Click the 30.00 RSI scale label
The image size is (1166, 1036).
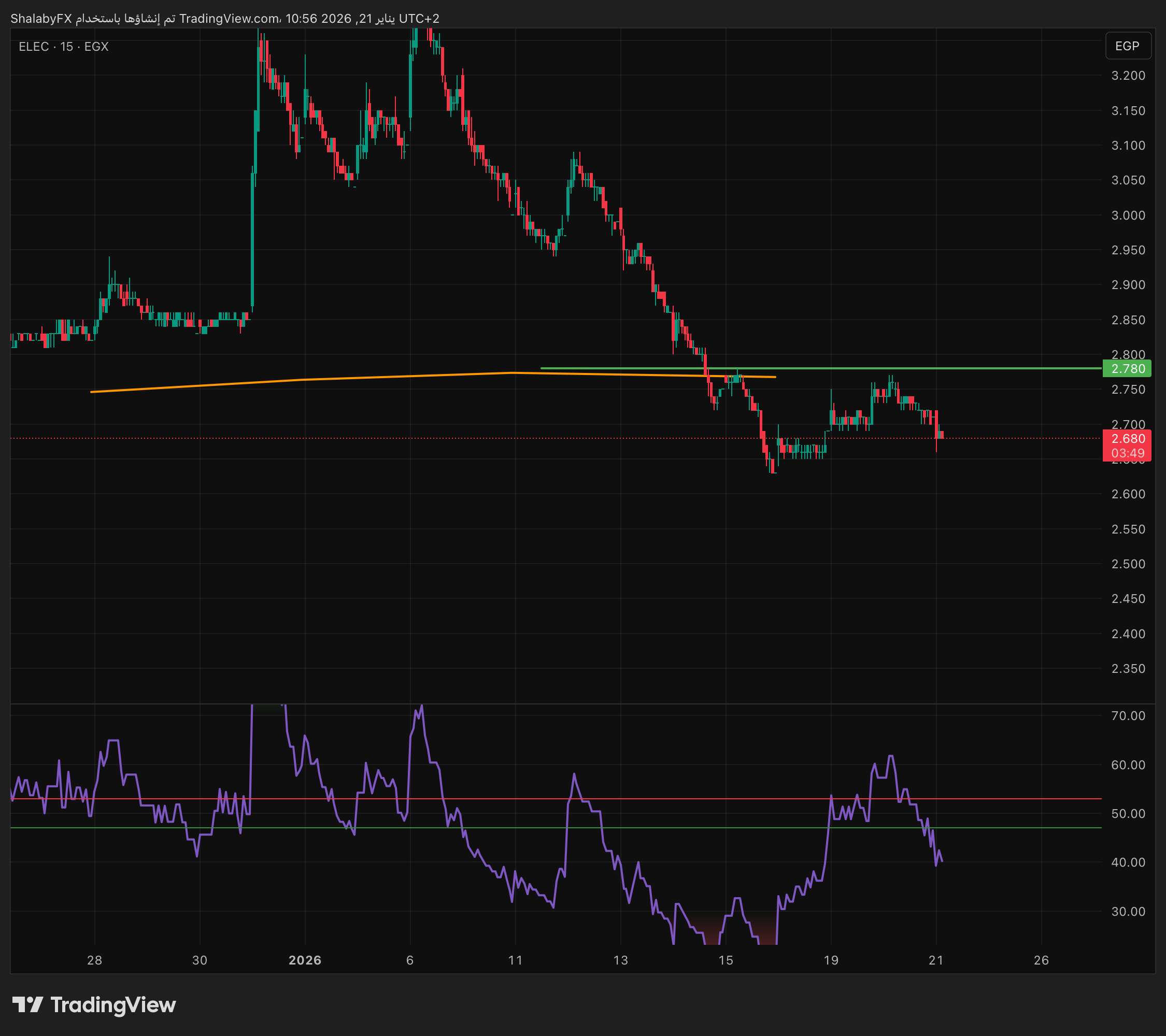pos(1128,911)
